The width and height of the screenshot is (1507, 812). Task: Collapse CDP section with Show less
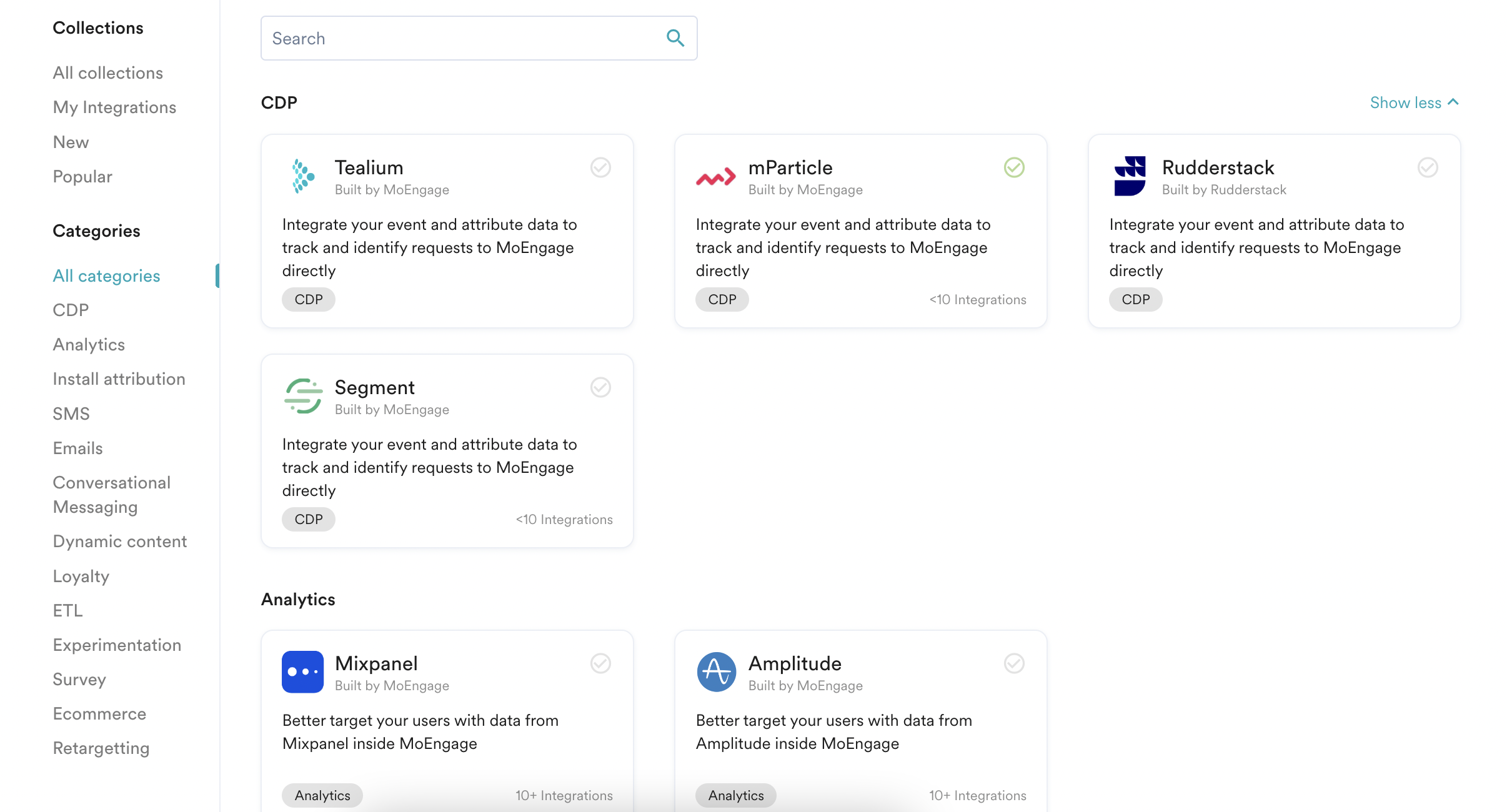pos(1415,102)
